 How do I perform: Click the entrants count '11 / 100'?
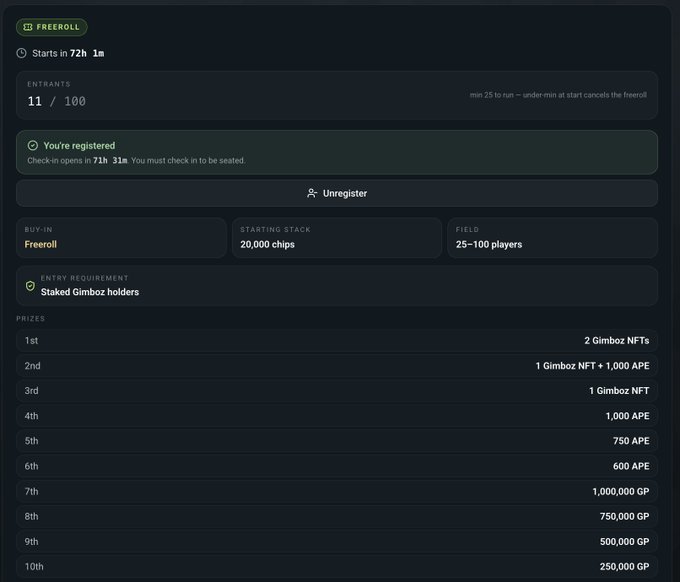56,101
